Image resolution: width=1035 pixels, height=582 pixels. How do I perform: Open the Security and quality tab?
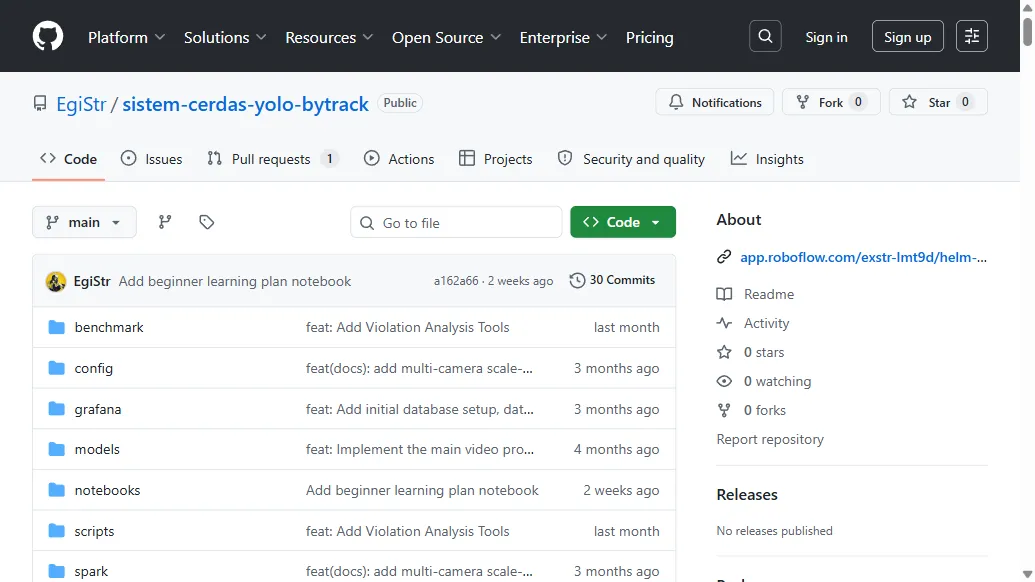pyautogui.click(x=631, y=159)
